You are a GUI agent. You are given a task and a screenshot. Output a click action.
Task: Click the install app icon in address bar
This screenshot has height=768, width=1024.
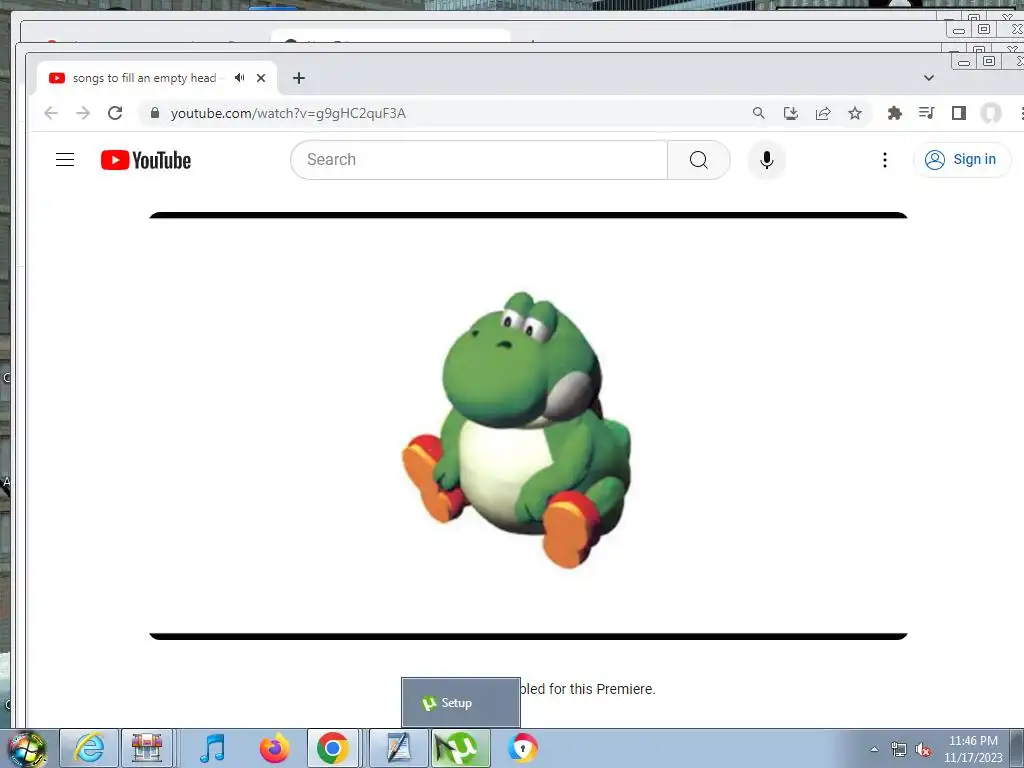pyautogui.click(x=791, y=113)
